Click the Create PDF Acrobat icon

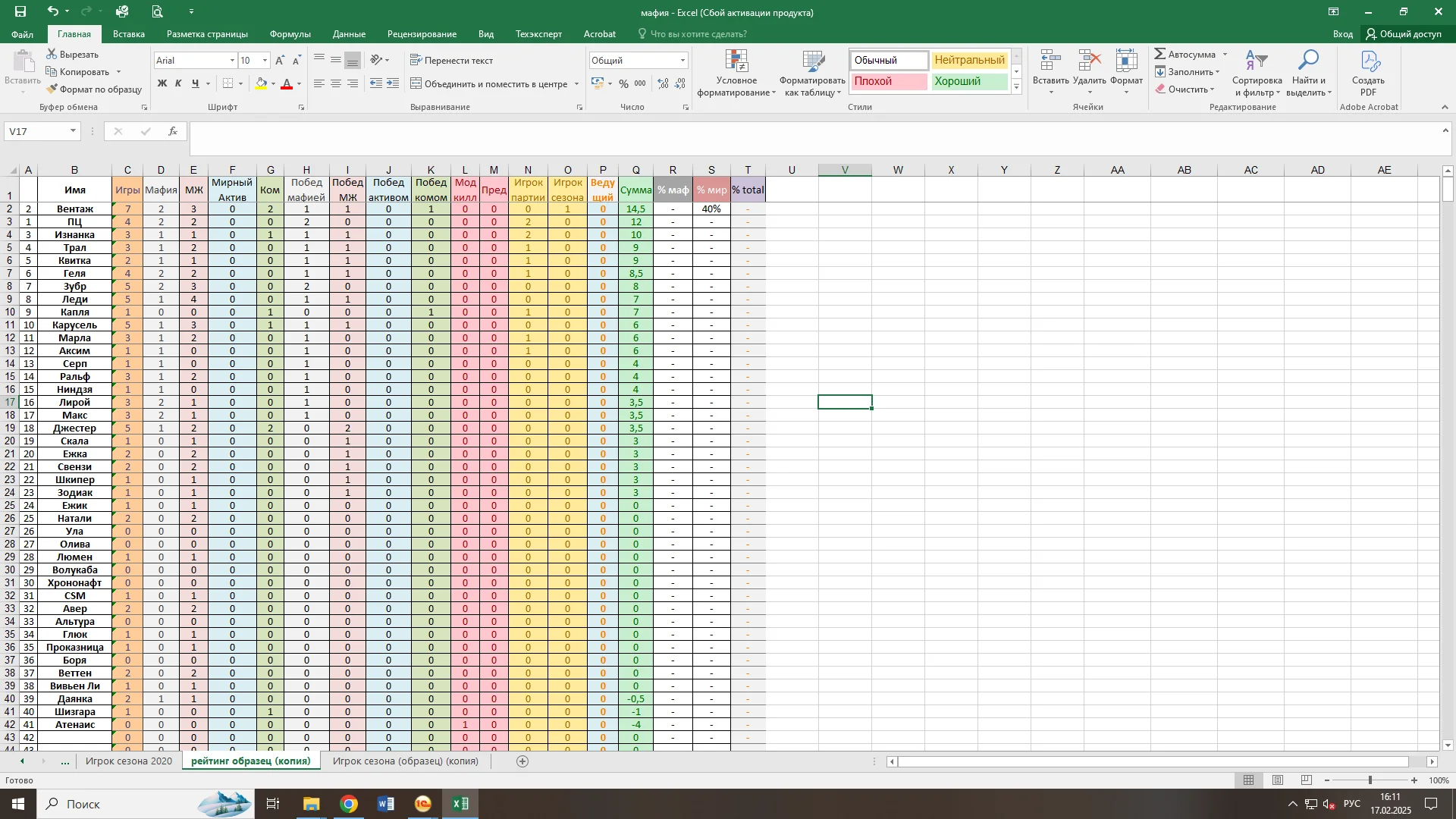(1368, 62)
